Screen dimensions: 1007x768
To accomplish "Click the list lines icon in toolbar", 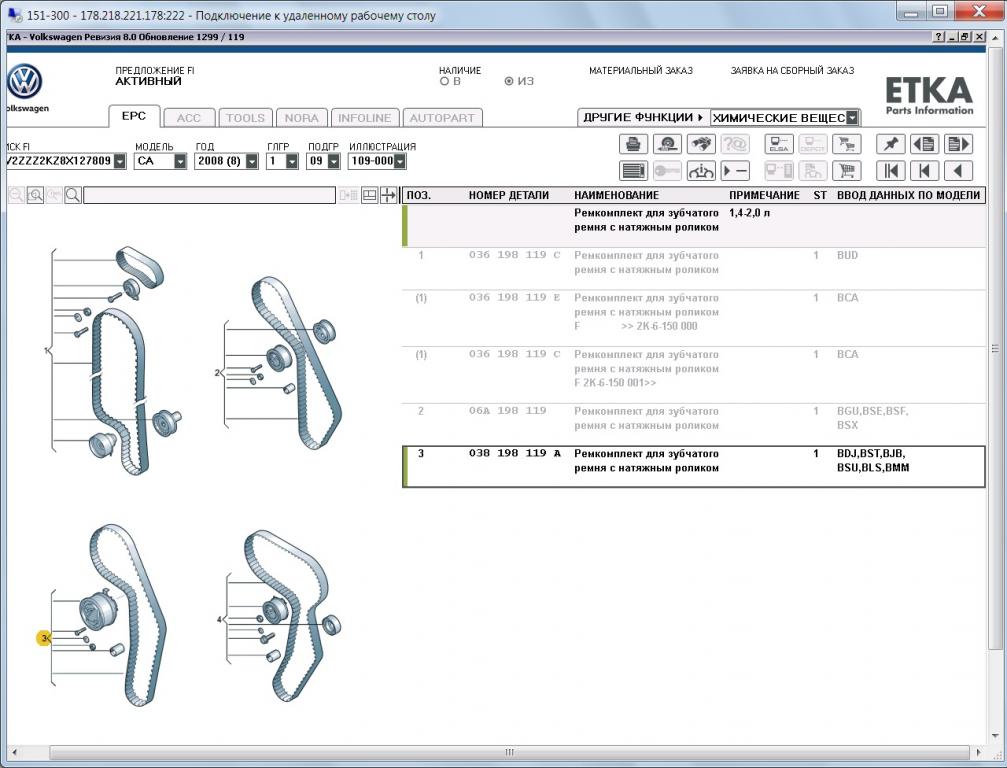I will (x=633, y=171).
